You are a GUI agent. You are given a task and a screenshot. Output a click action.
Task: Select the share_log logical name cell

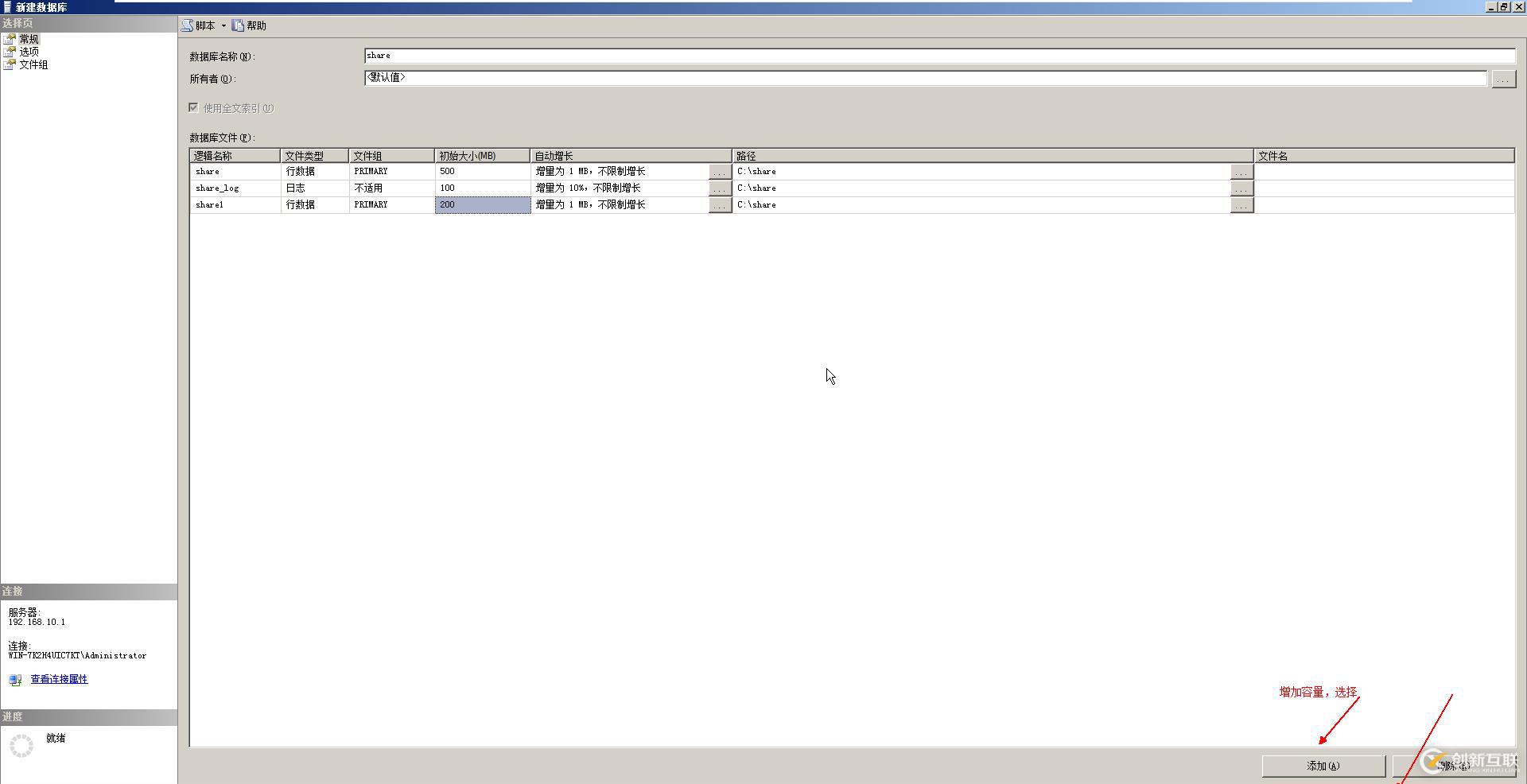[x=235, y=188]
